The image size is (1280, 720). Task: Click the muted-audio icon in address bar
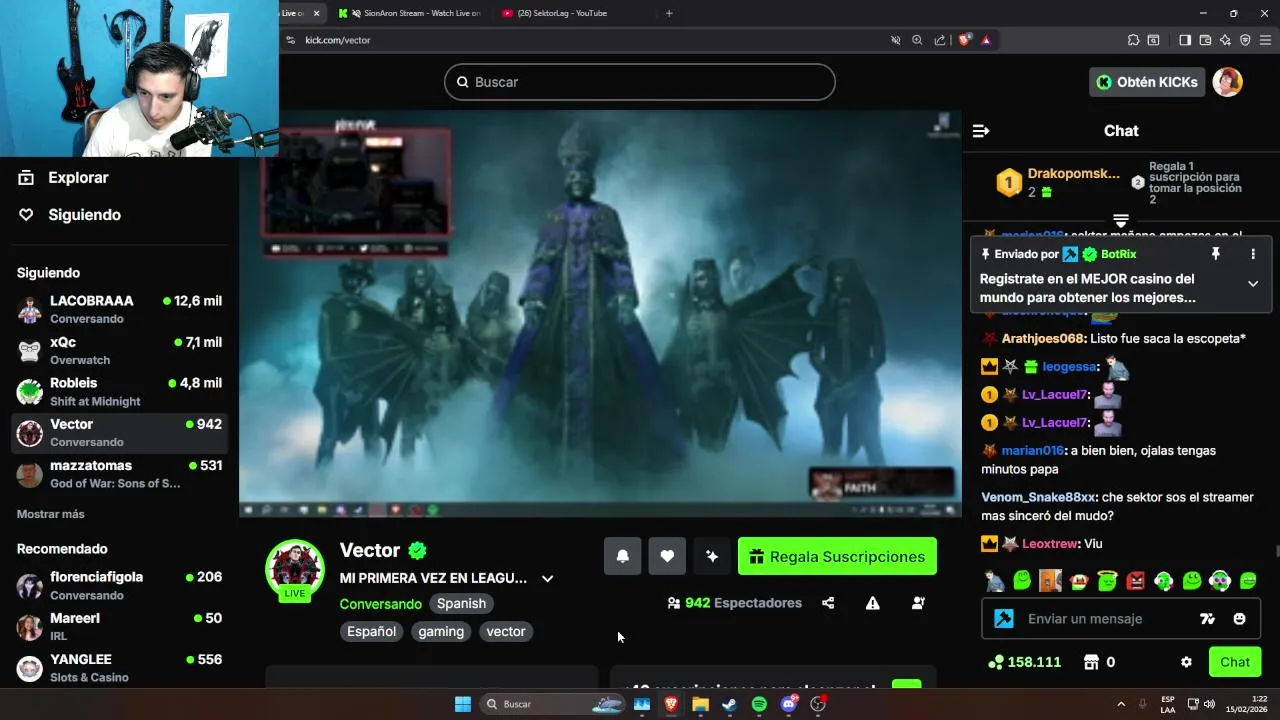click(895, 40)
